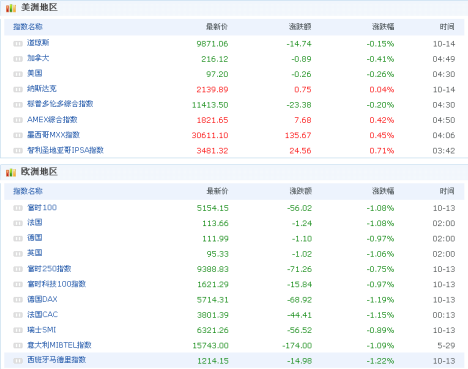Open the 标普多伦多综合指数 link
468x369 pixels.
[x=60, y=104]
